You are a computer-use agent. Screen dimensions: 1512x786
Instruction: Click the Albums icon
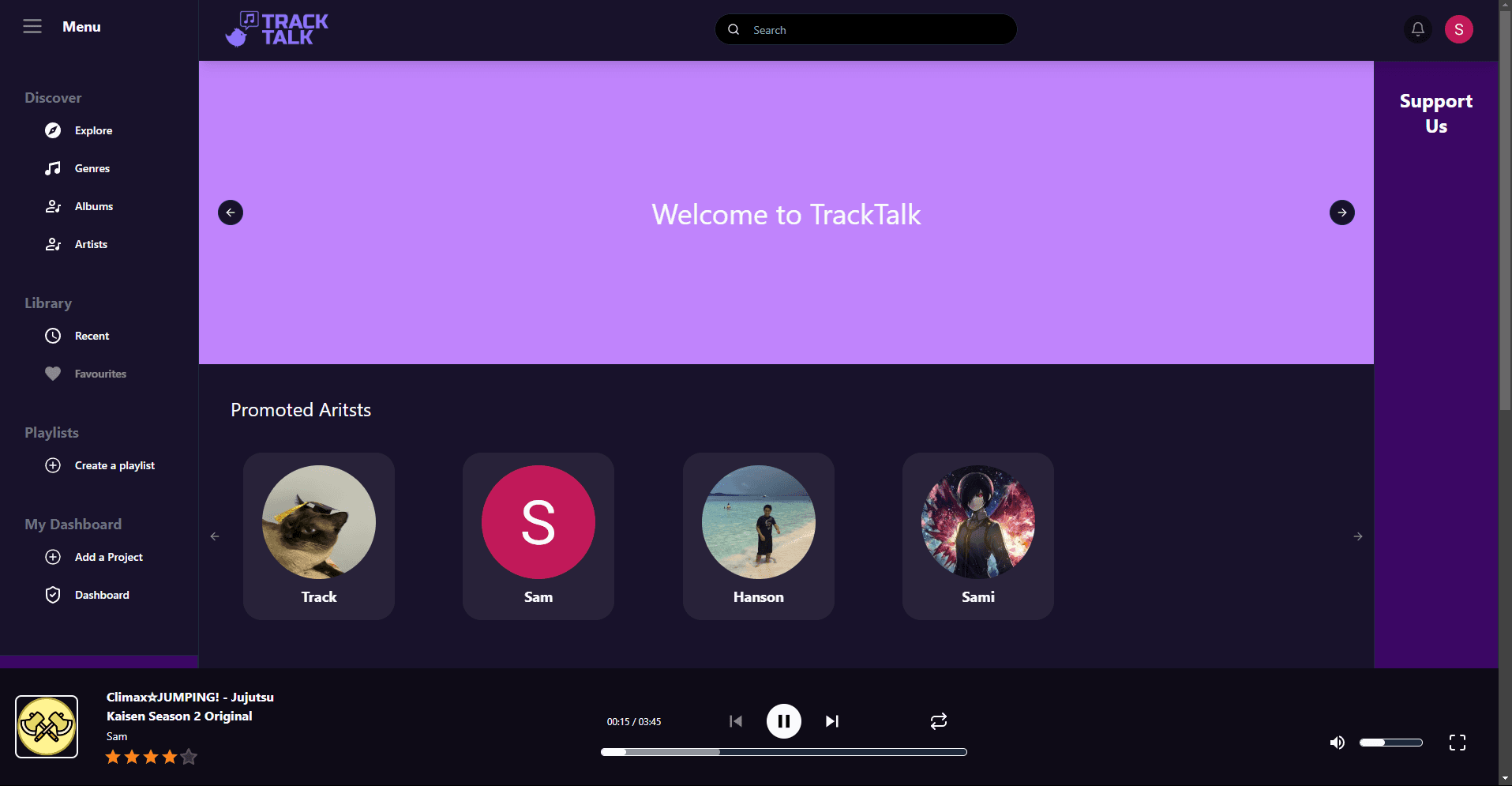pyautogui.click(x=53, y=206)
